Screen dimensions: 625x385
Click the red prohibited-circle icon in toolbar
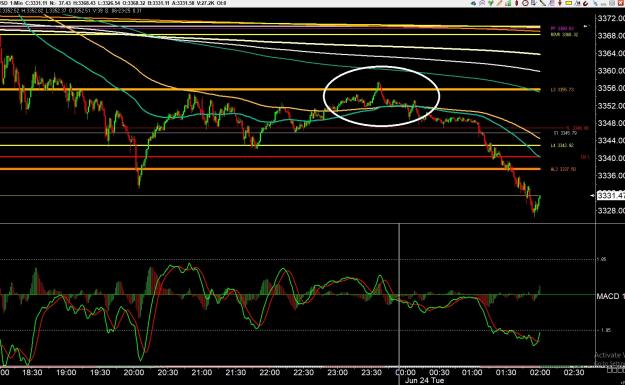(525, 3)
